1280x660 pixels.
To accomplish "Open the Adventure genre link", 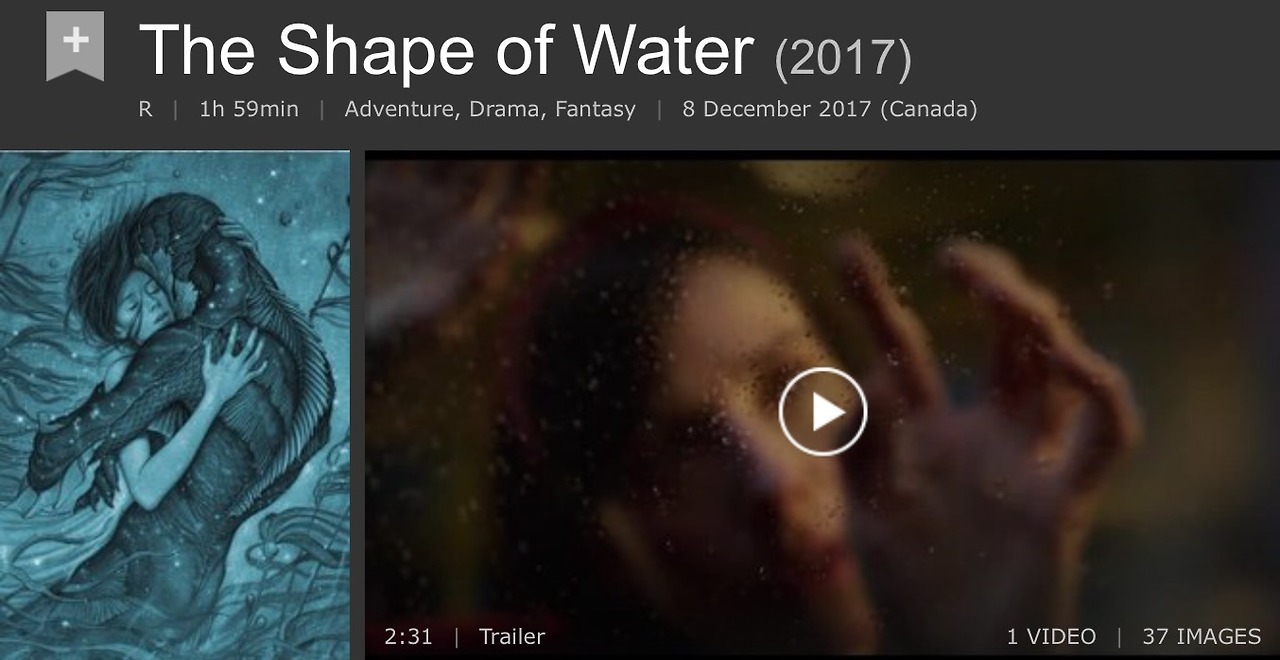I will [398, 109].
